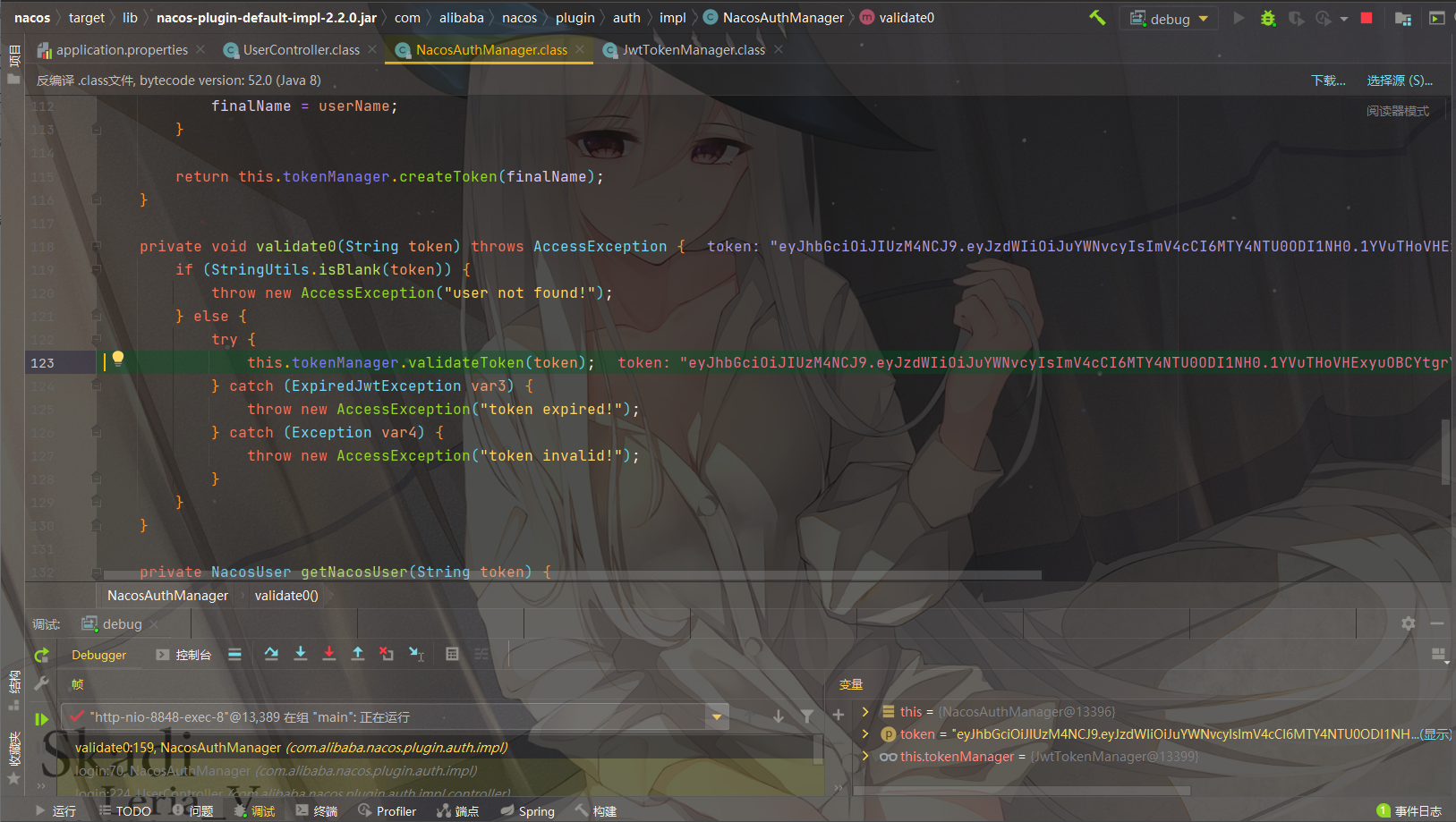Stop the debug session with red square
The image size is (1456, 822).
(x=1367, y=18)
